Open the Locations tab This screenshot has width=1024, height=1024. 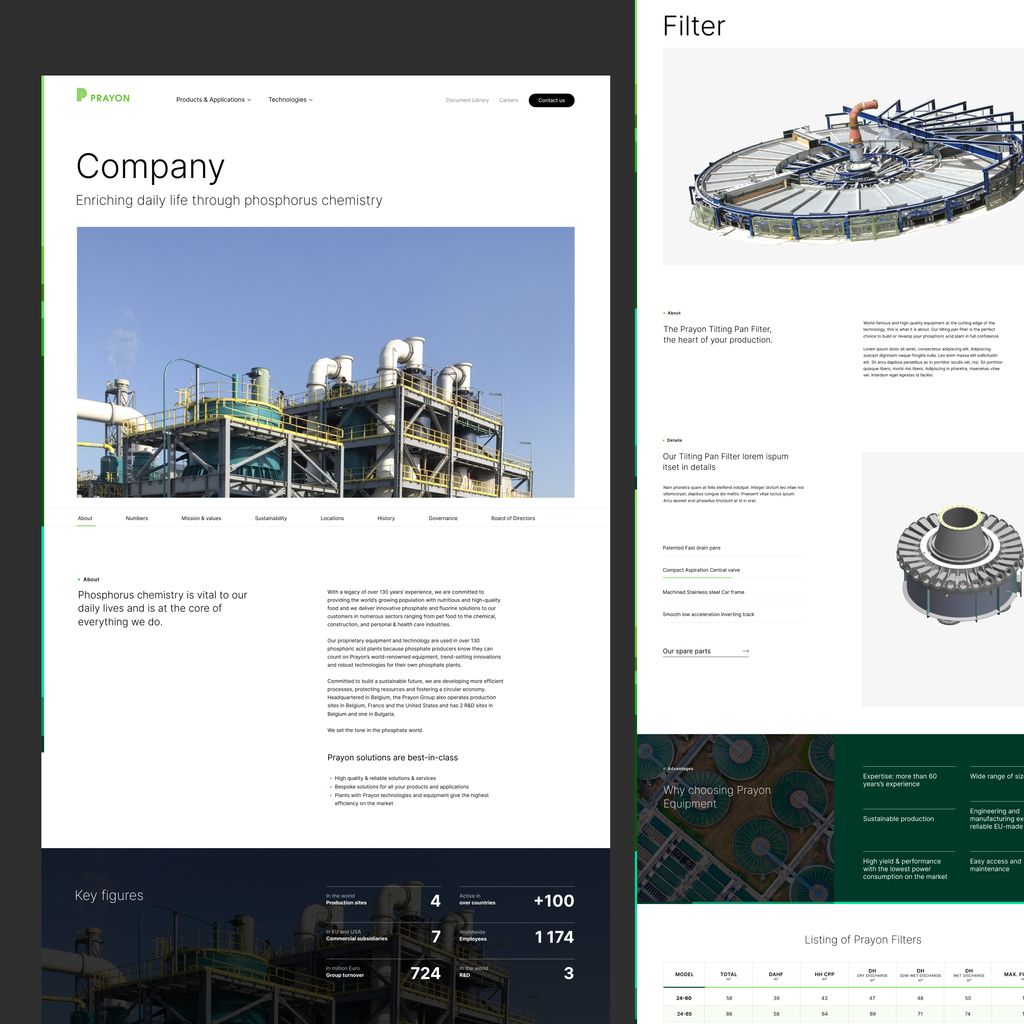(332, 519)
